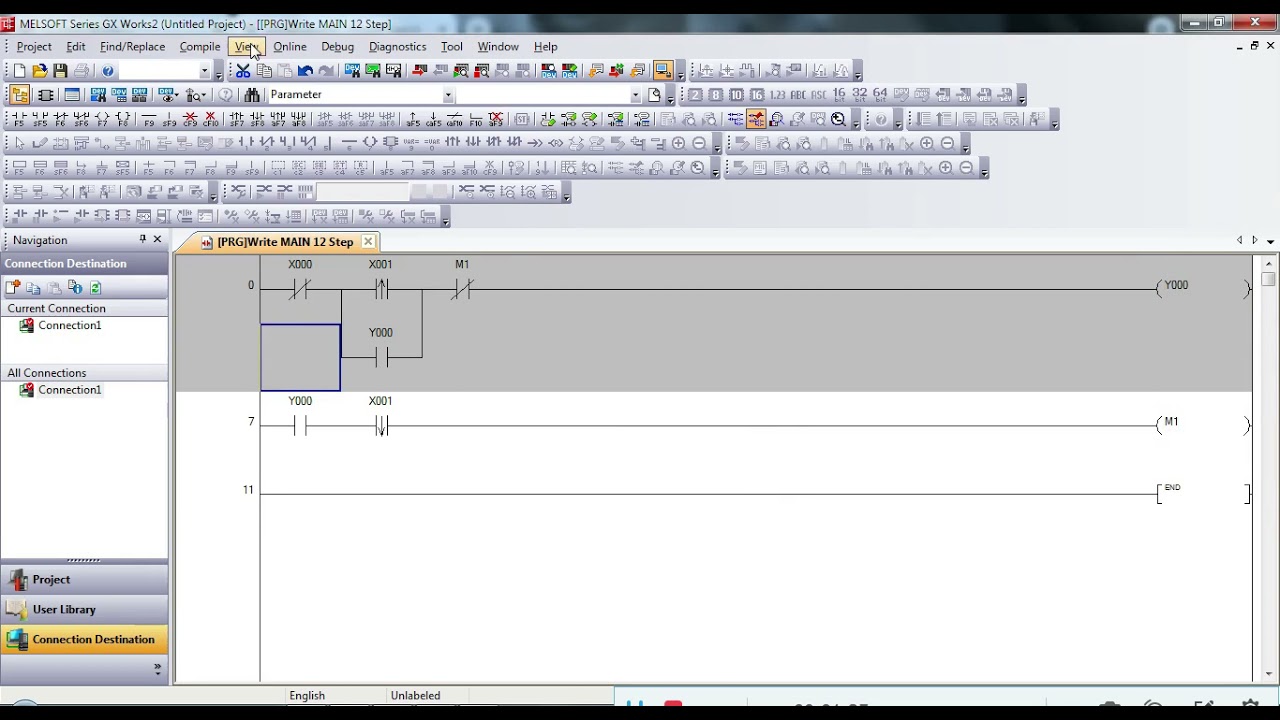
Task: Open the Compile menu
Action: click(200, 46)
